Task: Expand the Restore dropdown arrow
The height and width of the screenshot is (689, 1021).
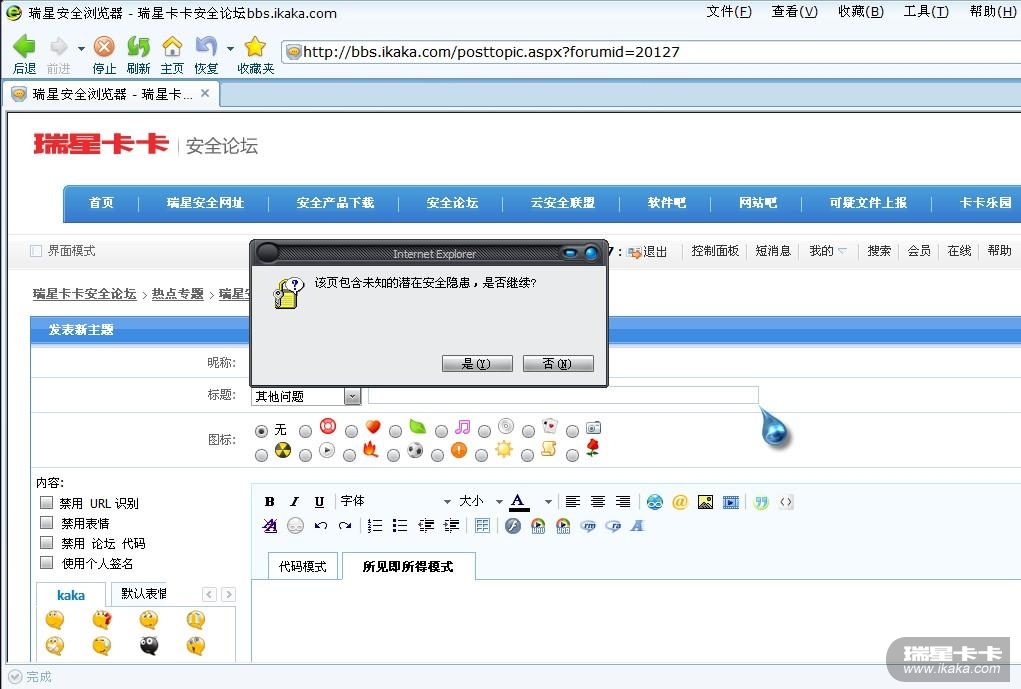Action: coord(230,48)
